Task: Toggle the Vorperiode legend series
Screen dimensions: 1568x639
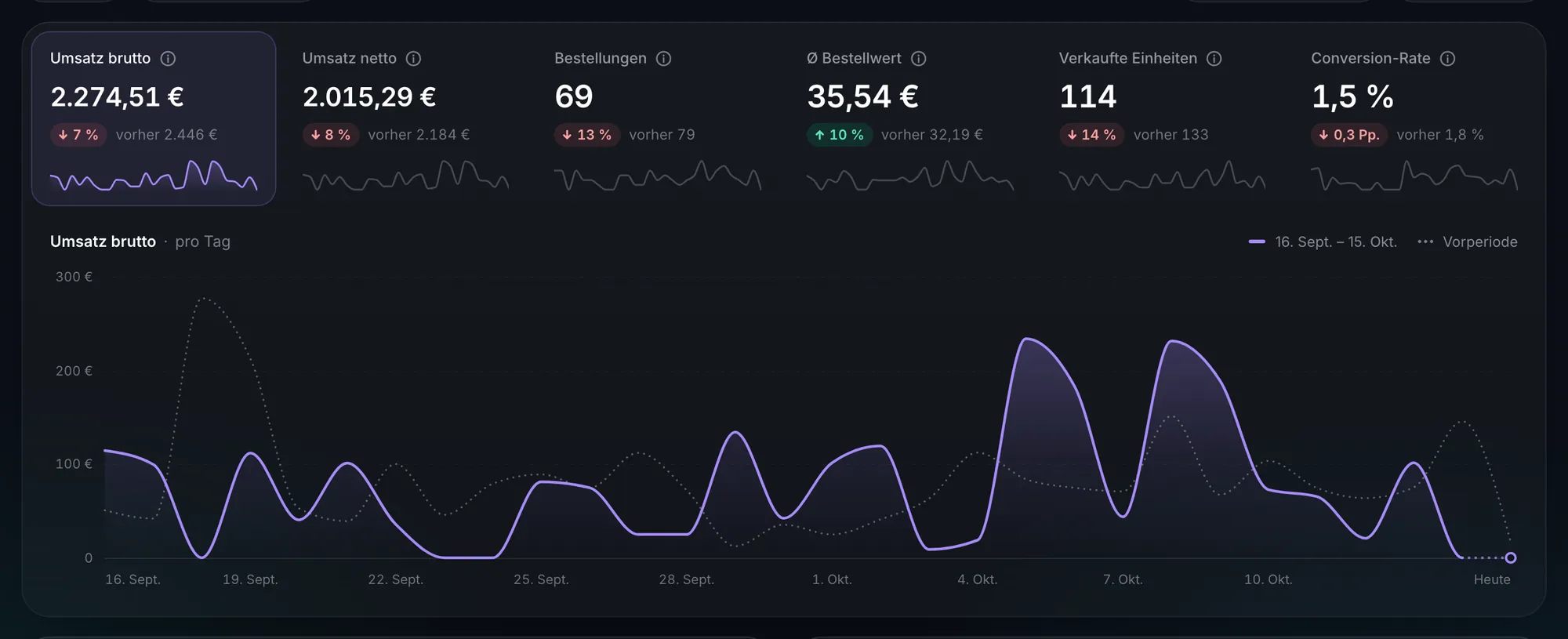Action: coord(1468,241)
